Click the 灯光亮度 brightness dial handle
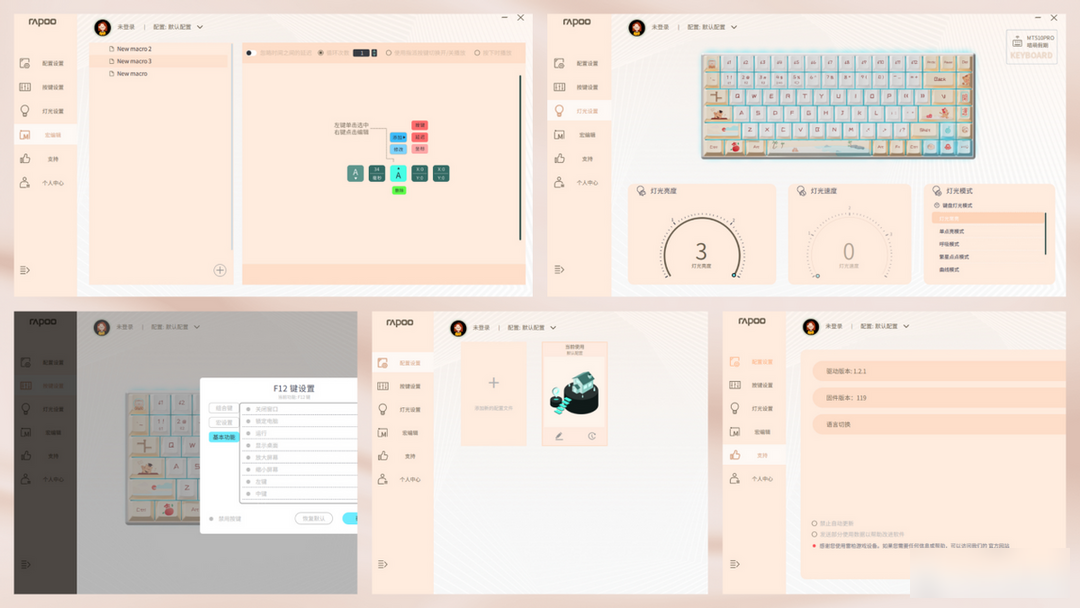The width and height of the screenshot is (1080, 608). pos(734,275)
